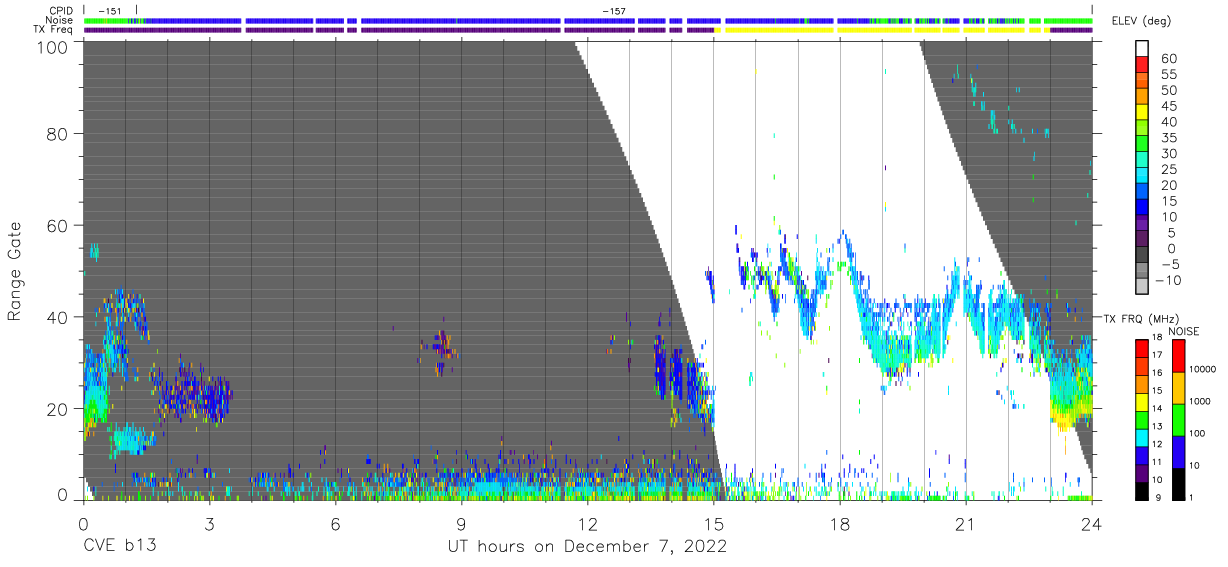
Task: Click the red 55-60 segment of elevation colorbar
Action: coord(1142,66)
